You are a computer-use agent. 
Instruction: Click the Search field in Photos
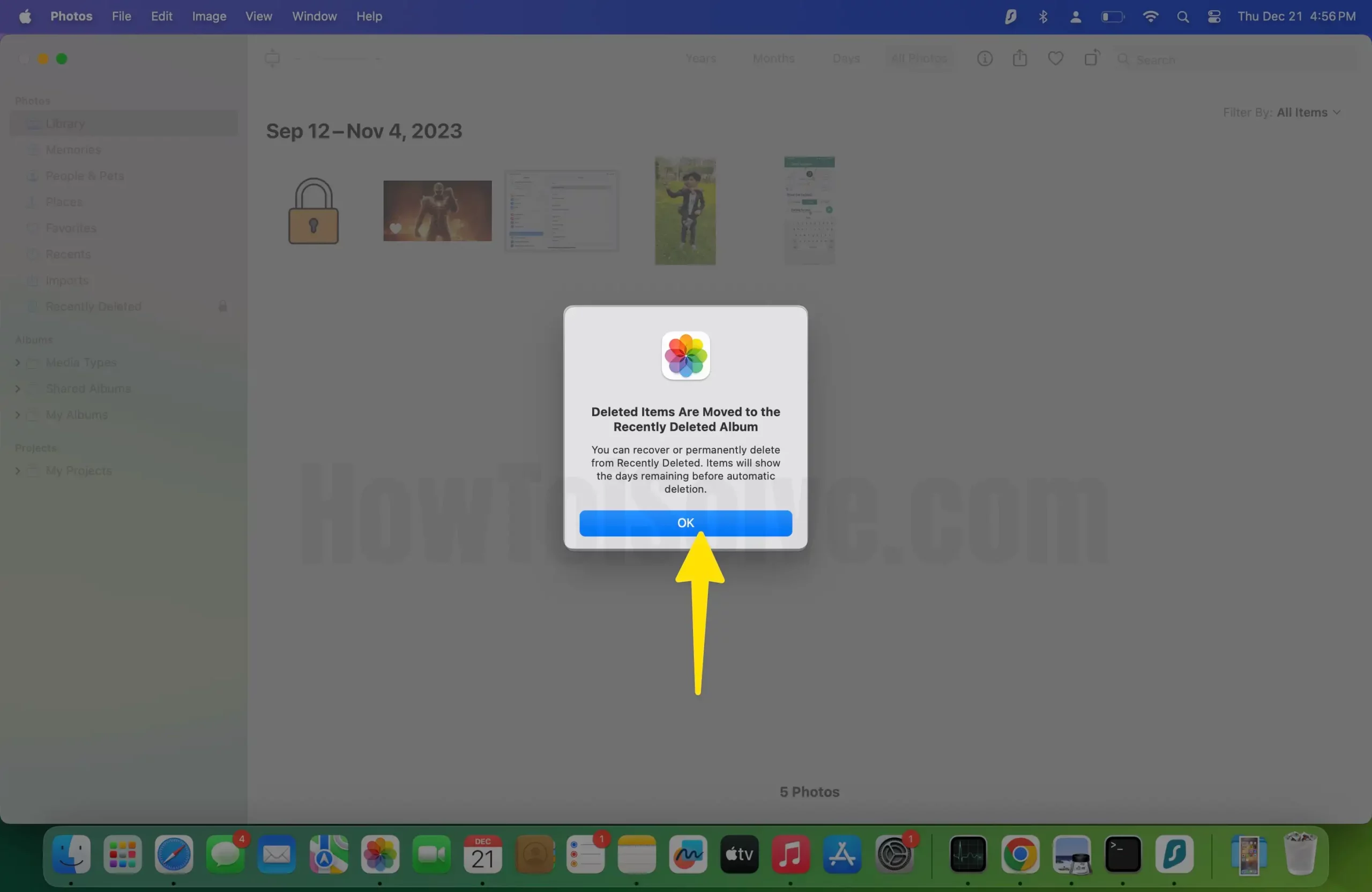pos(1236,59)
